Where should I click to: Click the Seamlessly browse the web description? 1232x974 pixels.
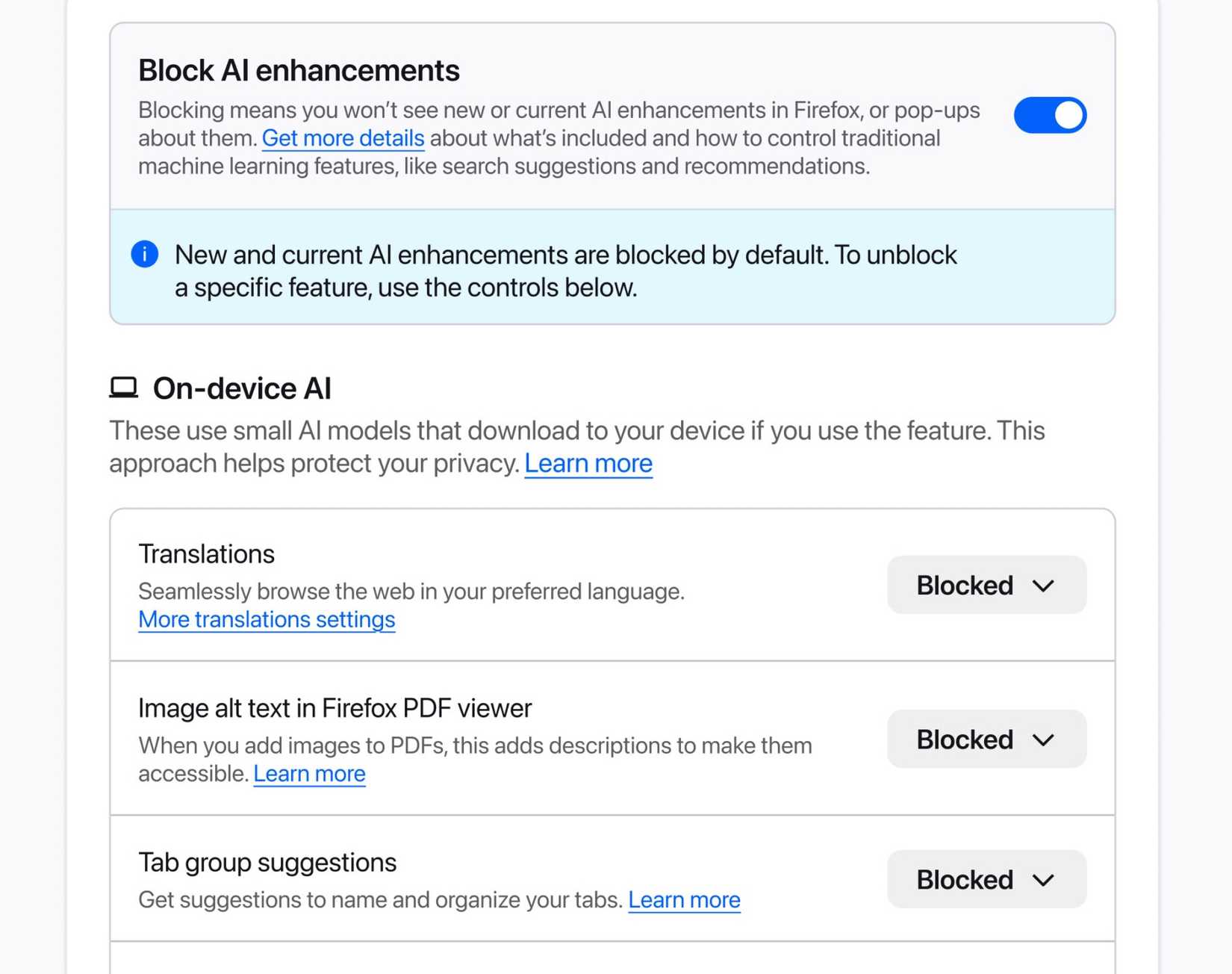(x=411, y=591)
